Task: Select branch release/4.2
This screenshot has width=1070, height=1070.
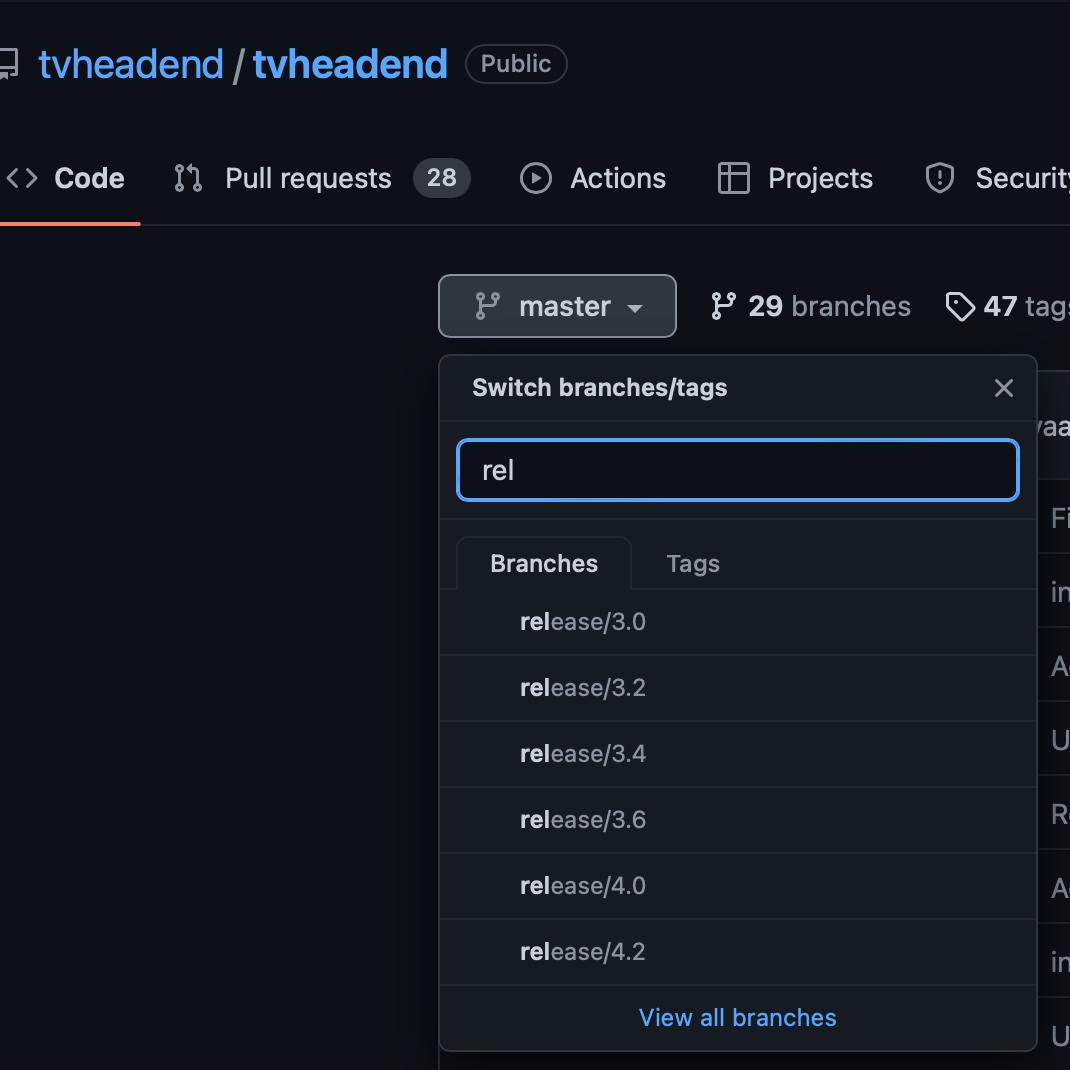Action: tap(738, 952)
